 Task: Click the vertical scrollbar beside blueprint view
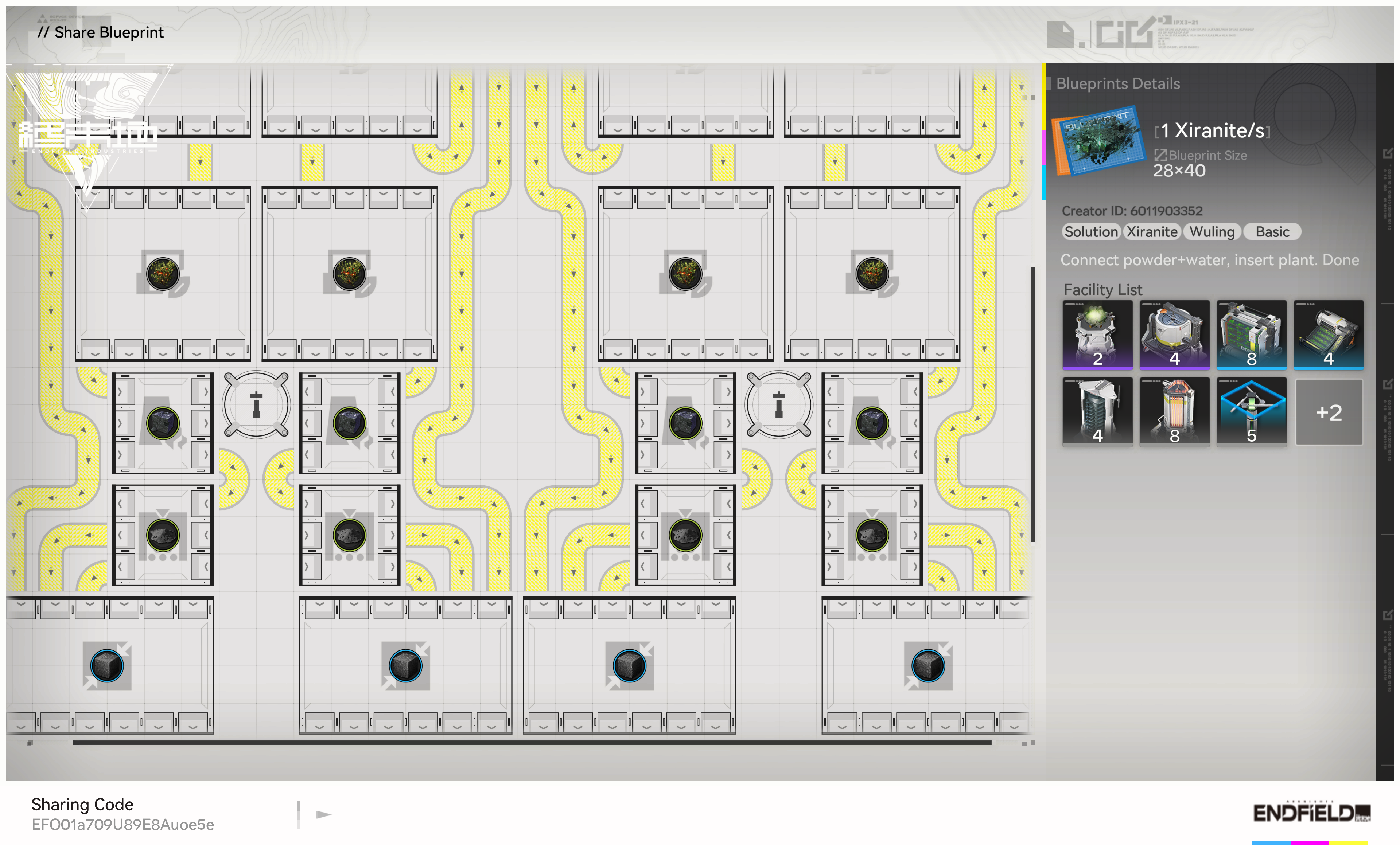click(1032, 403)
